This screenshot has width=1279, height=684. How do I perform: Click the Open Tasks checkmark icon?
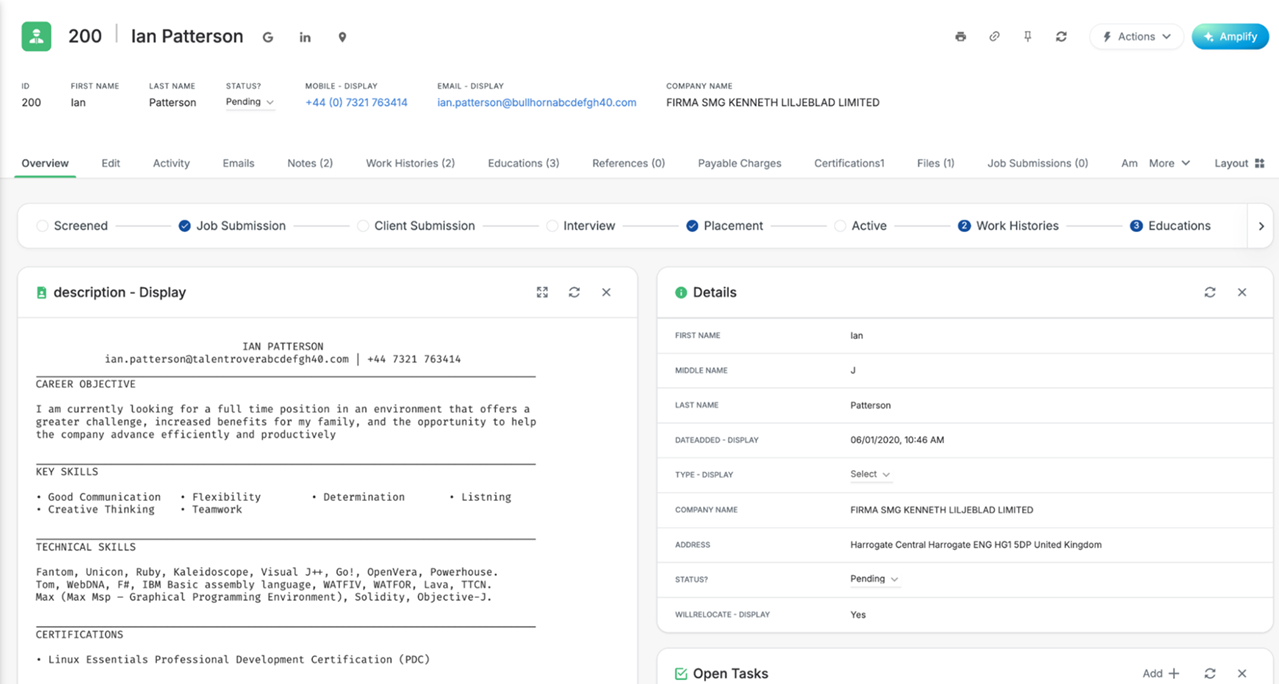[681, 674]
